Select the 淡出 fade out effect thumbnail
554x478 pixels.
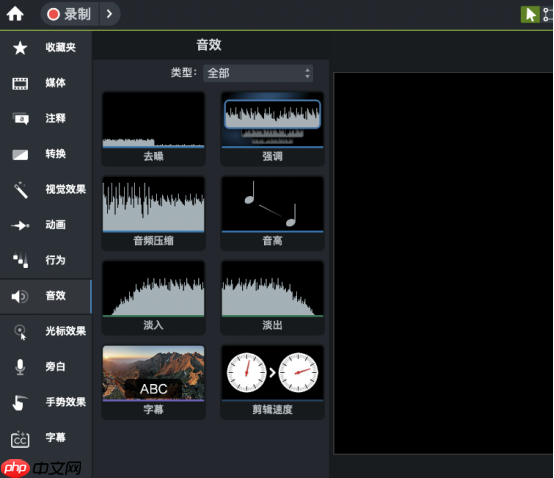click(272, 289)
